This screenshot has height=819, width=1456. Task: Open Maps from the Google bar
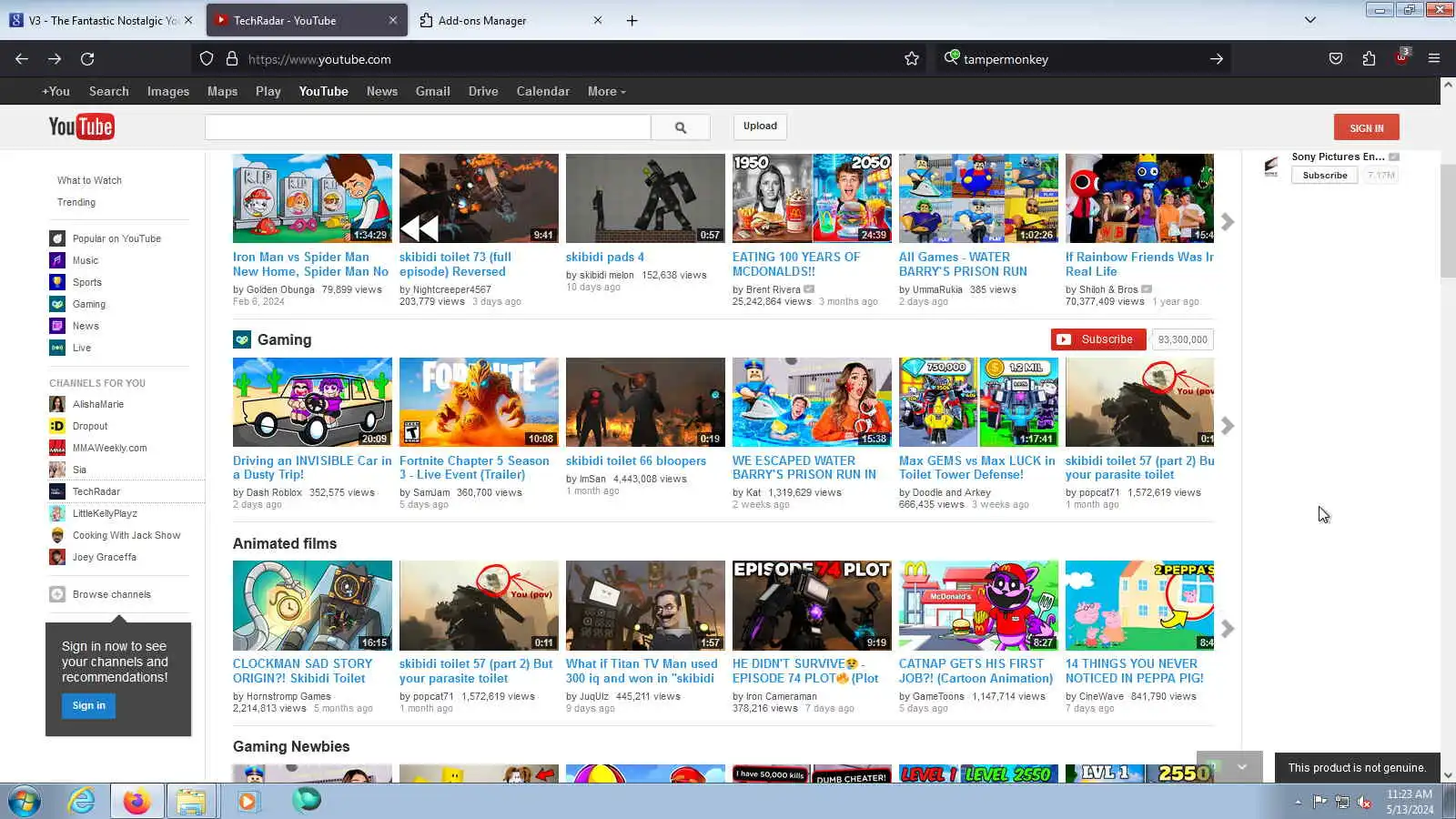tap(222, 91)
